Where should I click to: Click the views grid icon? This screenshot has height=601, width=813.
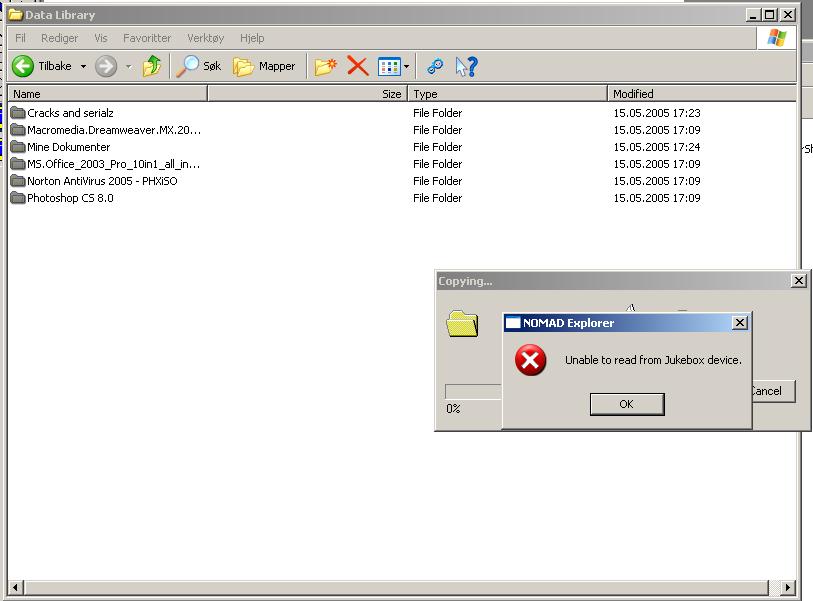click(x=389, y=66)
